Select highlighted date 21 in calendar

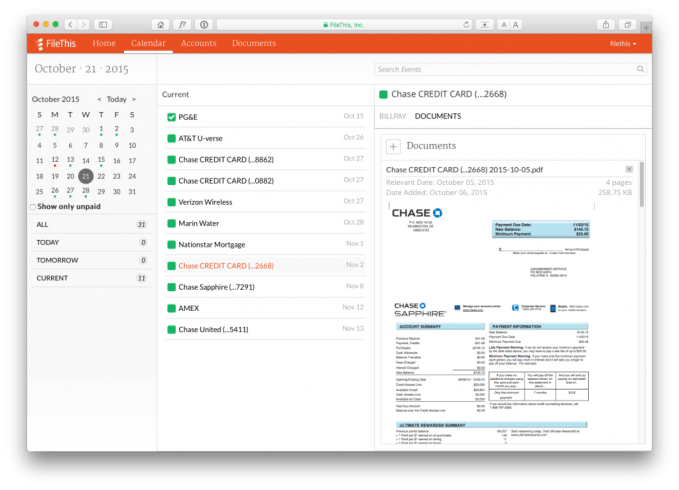pos(86,176)
